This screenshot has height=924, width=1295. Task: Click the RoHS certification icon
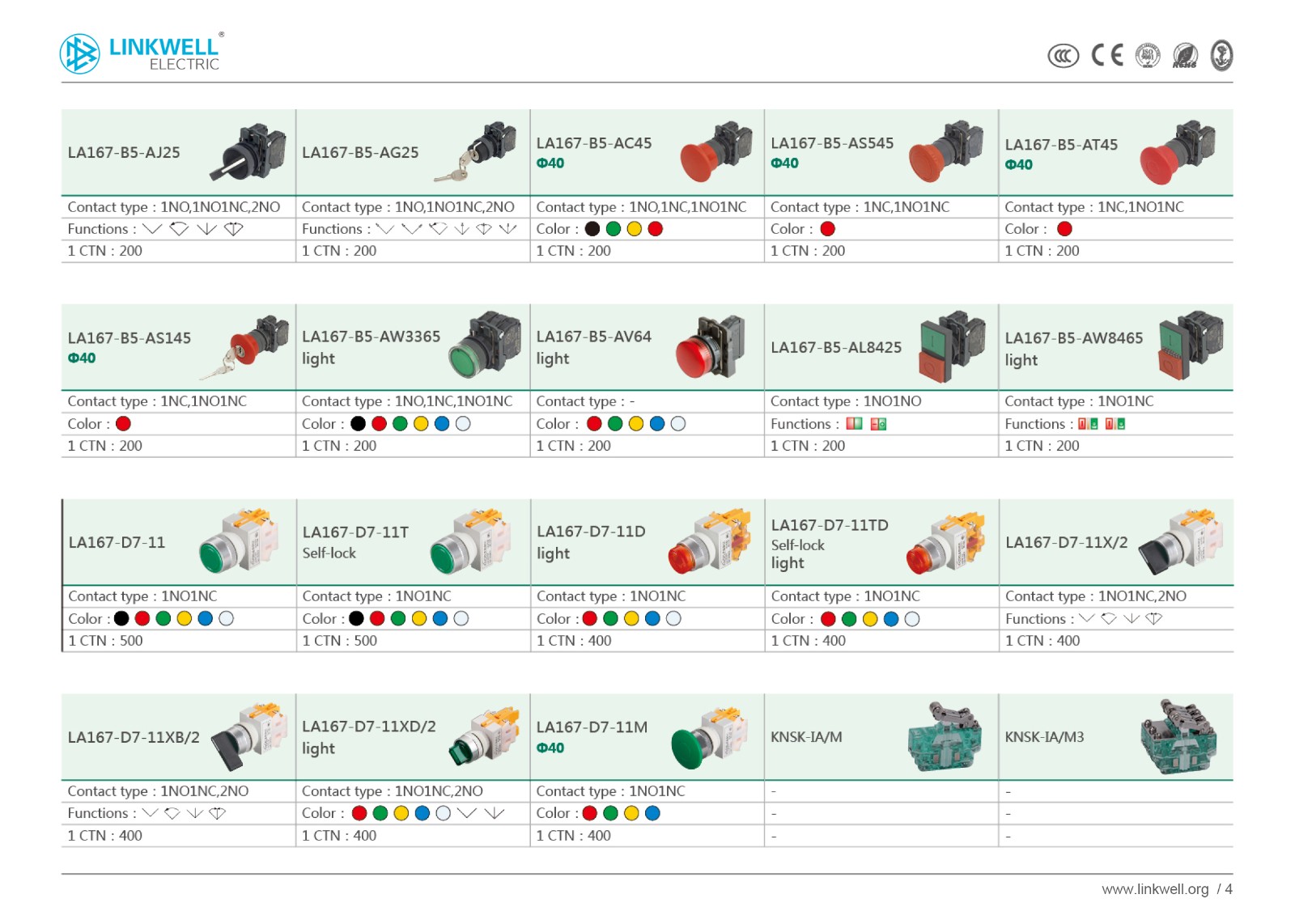point(1185,55)
